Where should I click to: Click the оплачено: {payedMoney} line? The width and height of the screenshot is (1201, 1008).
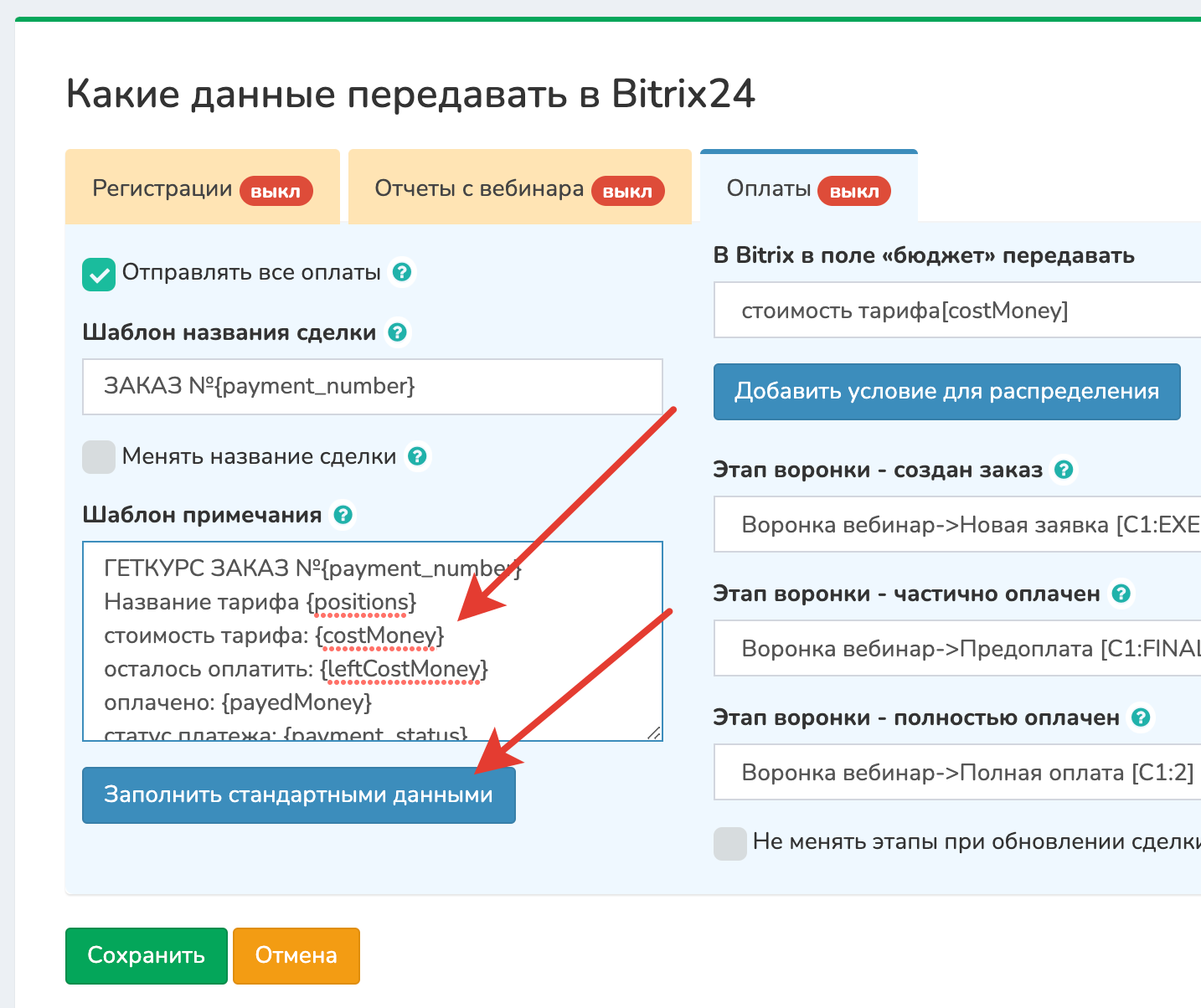[238, 702]
